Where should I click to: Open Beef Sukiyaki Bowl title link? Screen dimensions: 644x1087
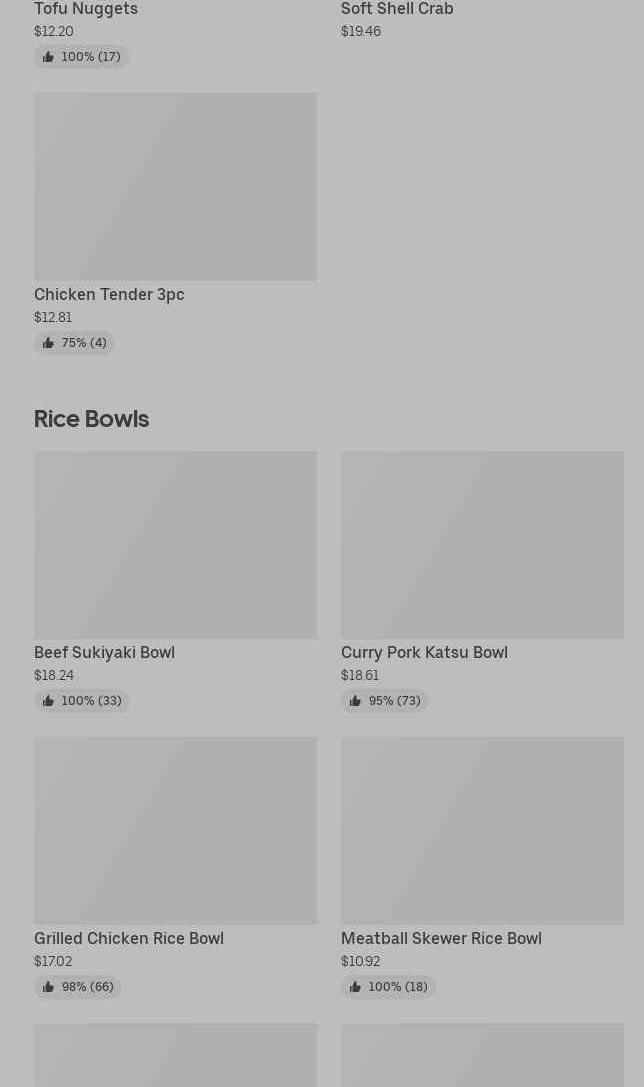coord(104,653)
